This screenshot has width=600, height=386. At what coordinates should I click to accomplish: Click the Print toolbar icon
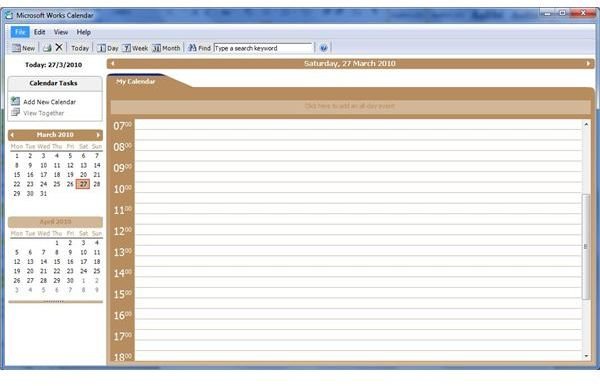(x=47, y=48)
